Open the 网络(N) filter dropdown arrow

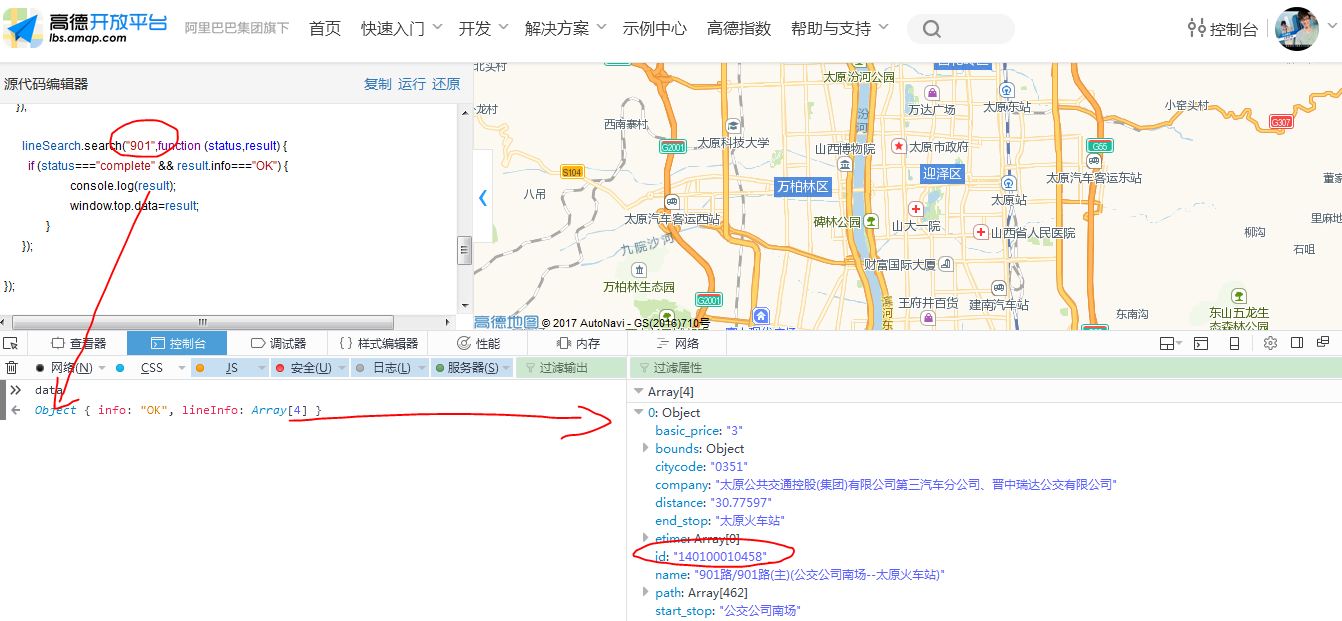(102, 368)
